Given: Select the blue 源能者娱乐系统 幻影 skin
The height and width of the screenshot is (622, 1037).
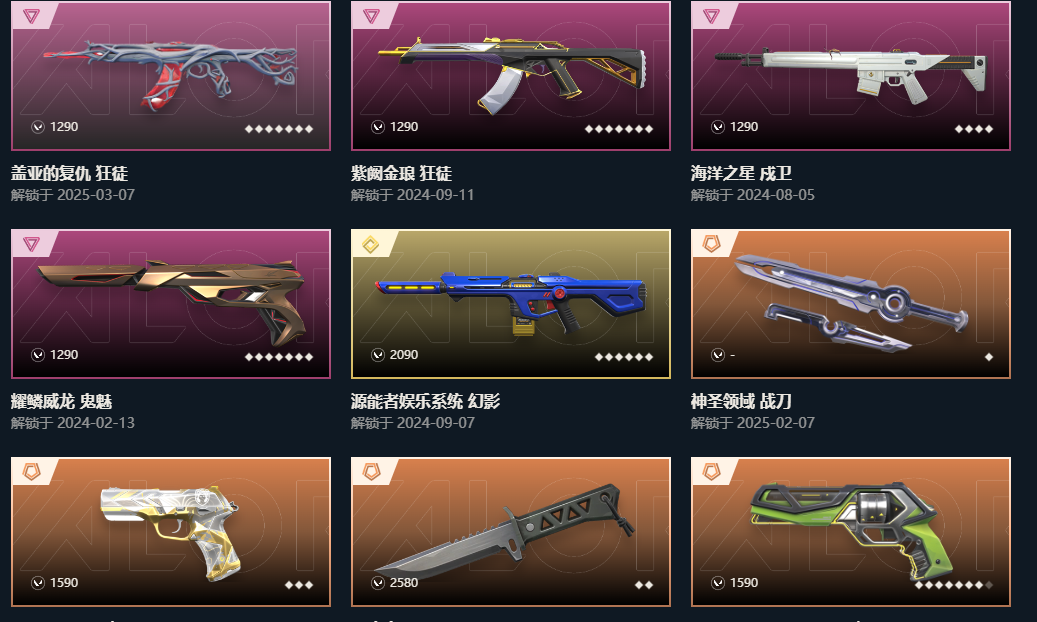Looking at the screenshot, I should point(511,304).
